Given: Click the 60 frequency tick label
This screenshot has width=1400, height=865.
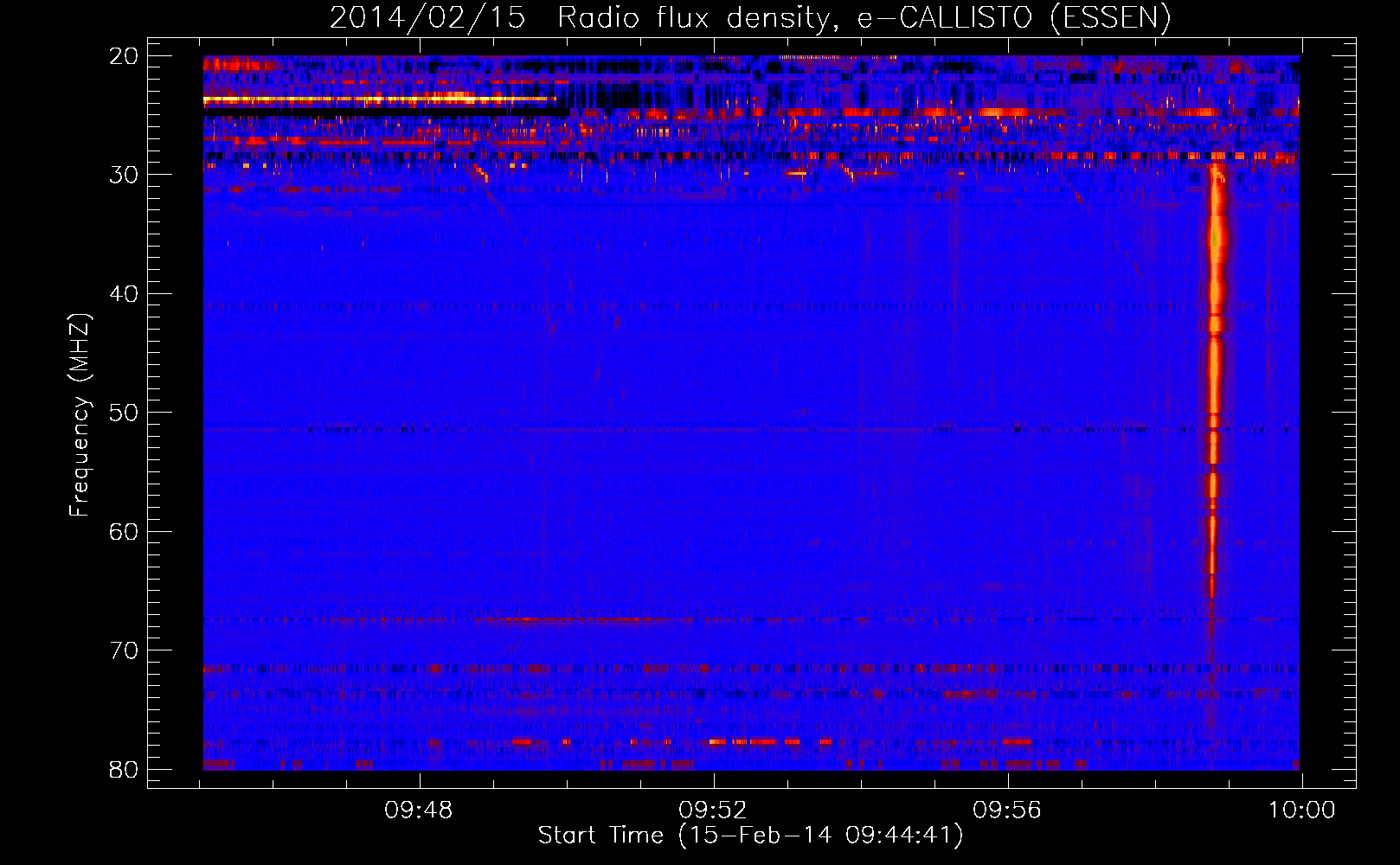Looking at the screenshot, I should point(124,531).
